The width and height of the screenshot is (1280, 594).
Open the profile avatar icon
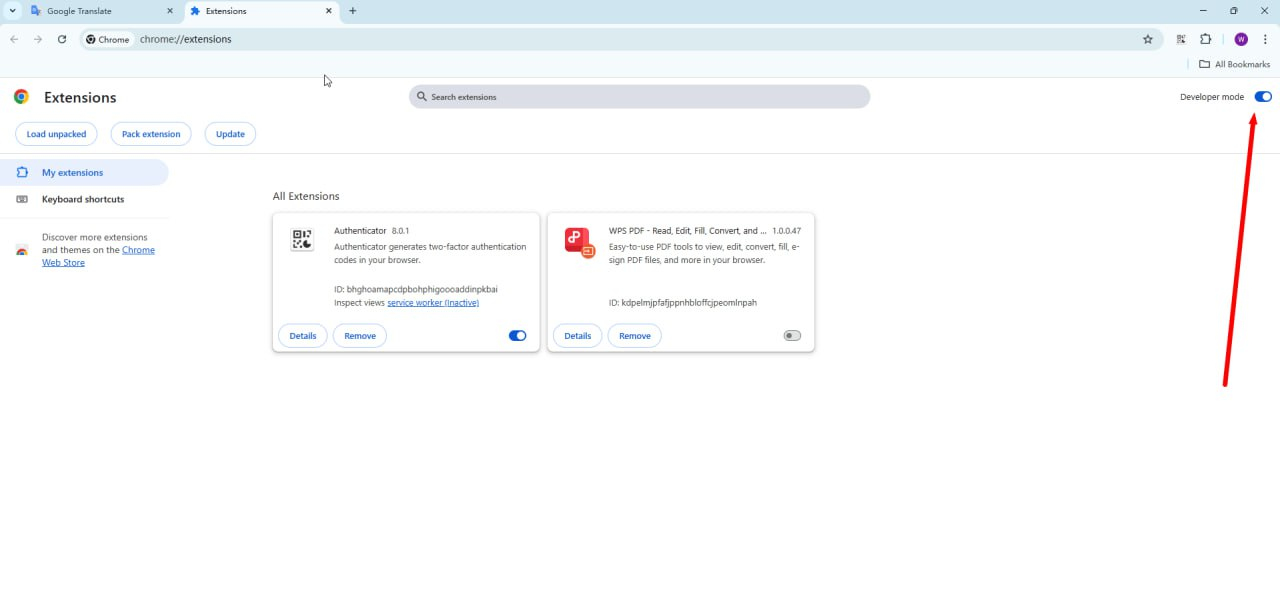tap(1241, 39)
